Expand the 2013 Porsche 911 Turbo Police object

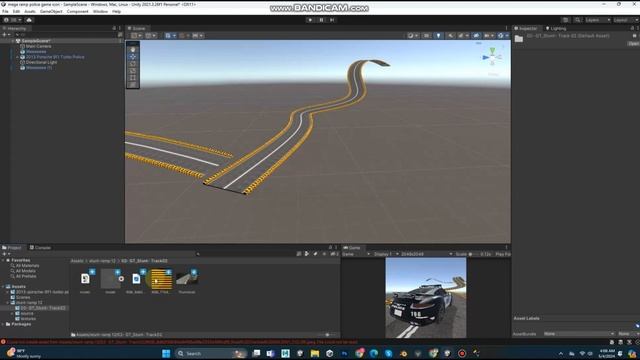(x=18, y=57)
